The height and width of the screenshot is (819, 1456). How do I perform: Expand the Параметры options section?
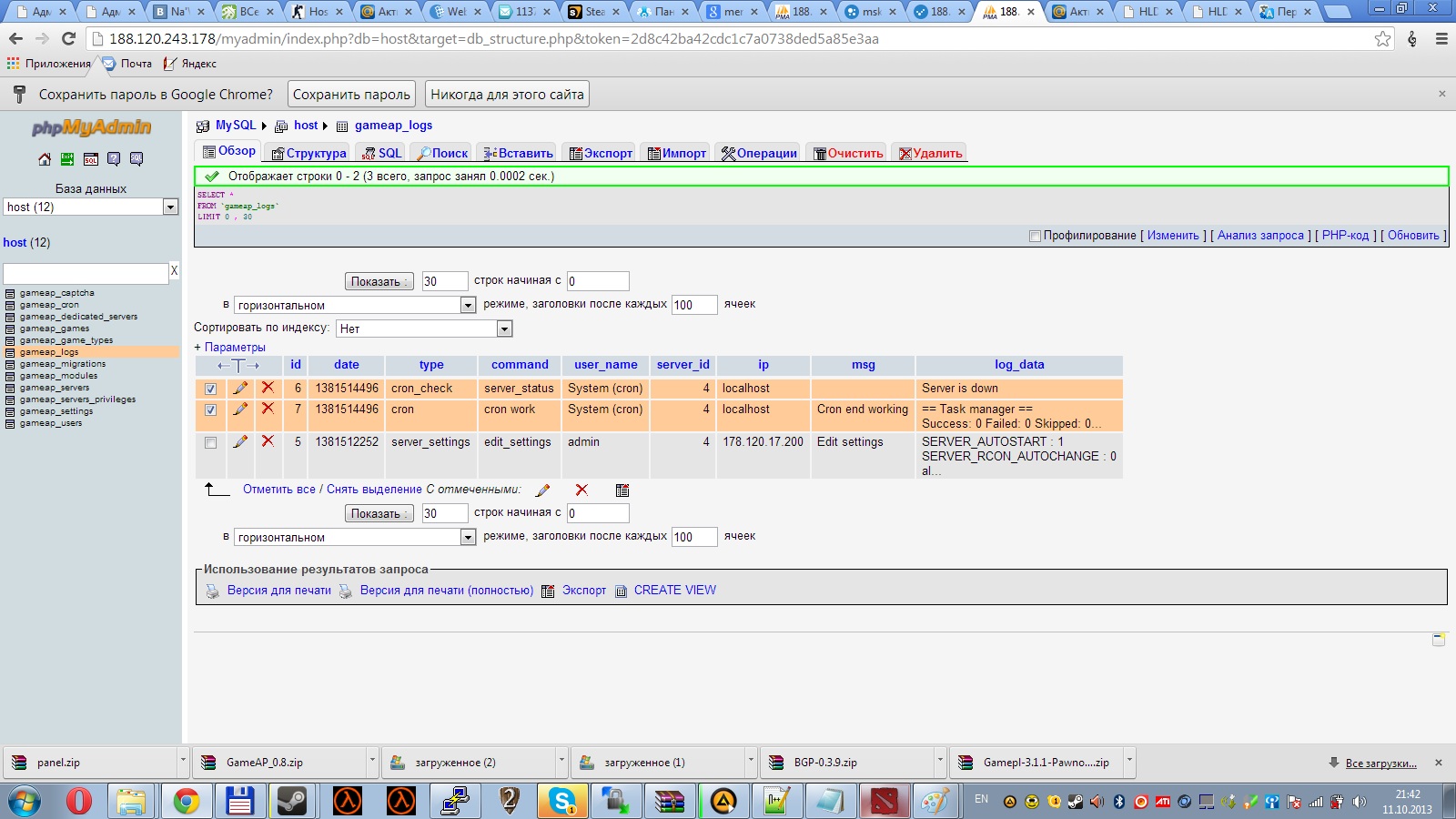(x=230, y=348)
